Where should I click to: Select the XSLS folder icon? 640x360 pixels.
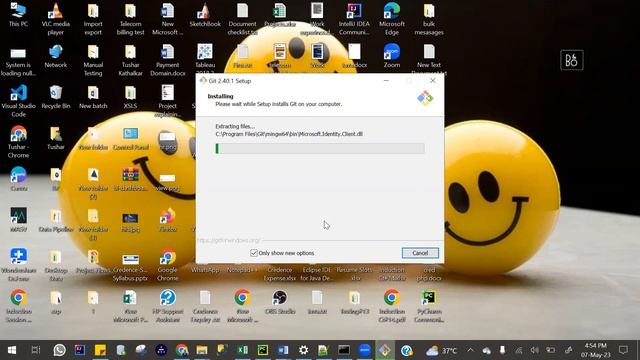point(131,97)
